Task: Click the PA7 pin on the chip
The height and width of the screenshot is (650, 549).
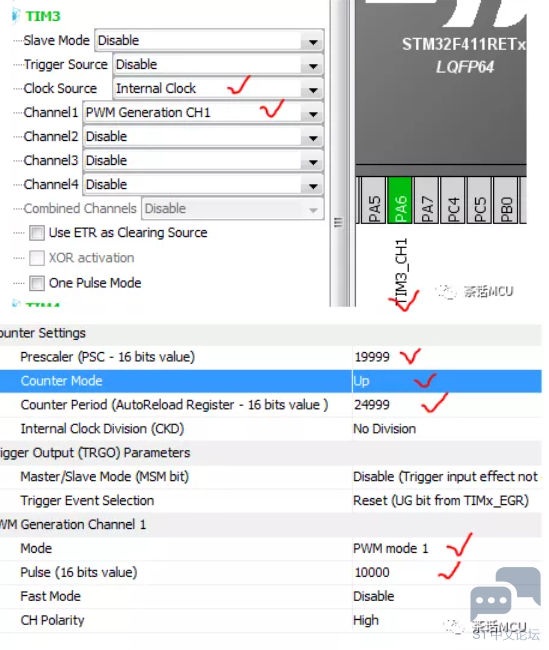Action: click(x=426, y=201)
